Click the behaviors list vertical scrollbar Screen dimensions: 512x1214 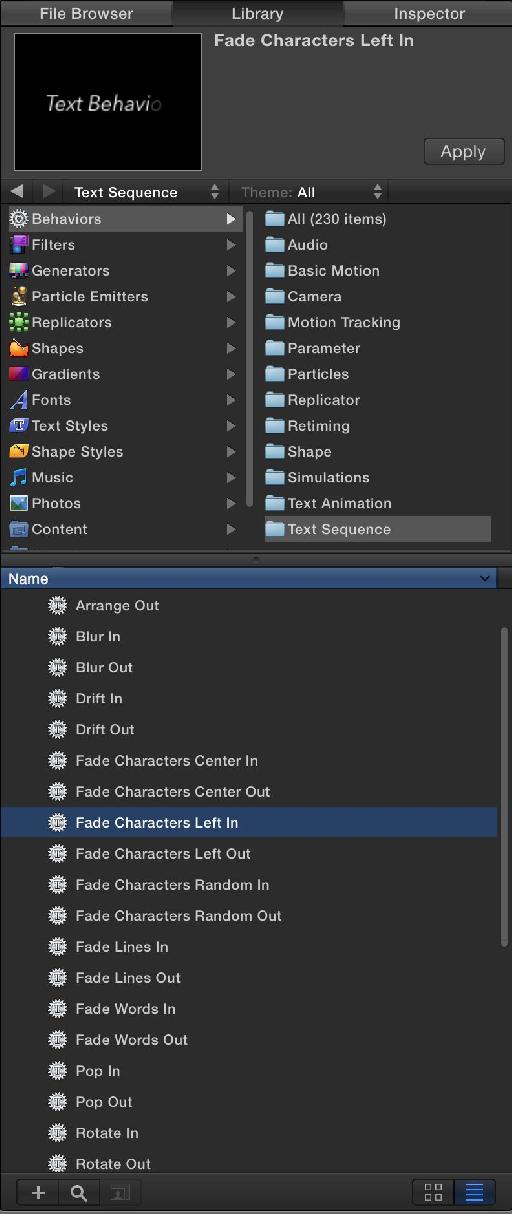[x=504, y=787]
